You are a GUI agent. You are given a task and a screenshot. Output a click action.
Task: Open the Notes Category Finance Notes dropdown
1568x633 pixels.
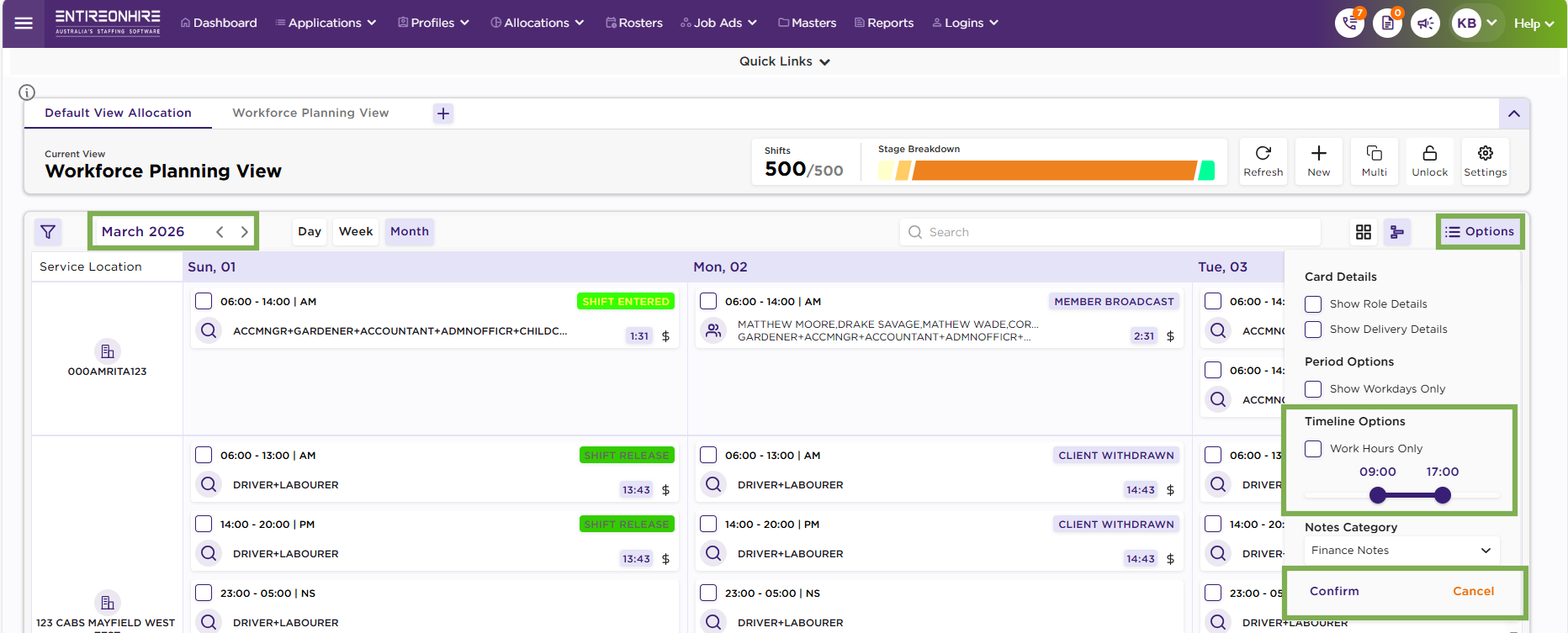1401,551
